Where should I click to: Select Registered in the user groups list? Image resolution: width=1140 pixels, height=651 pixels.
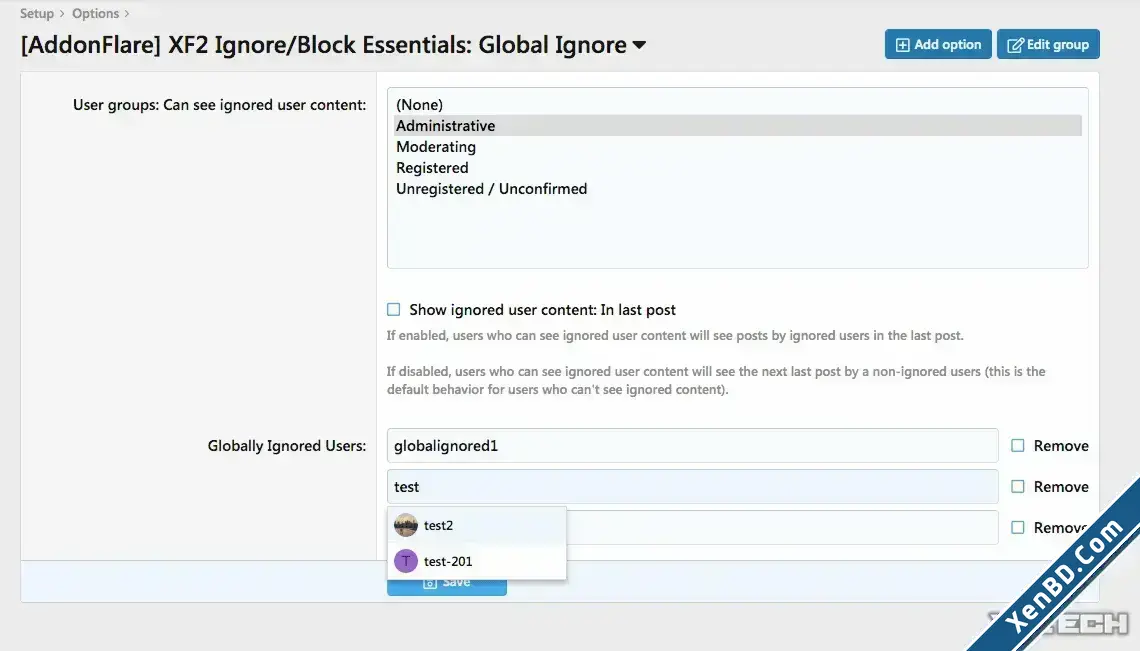tap(737, 168)
